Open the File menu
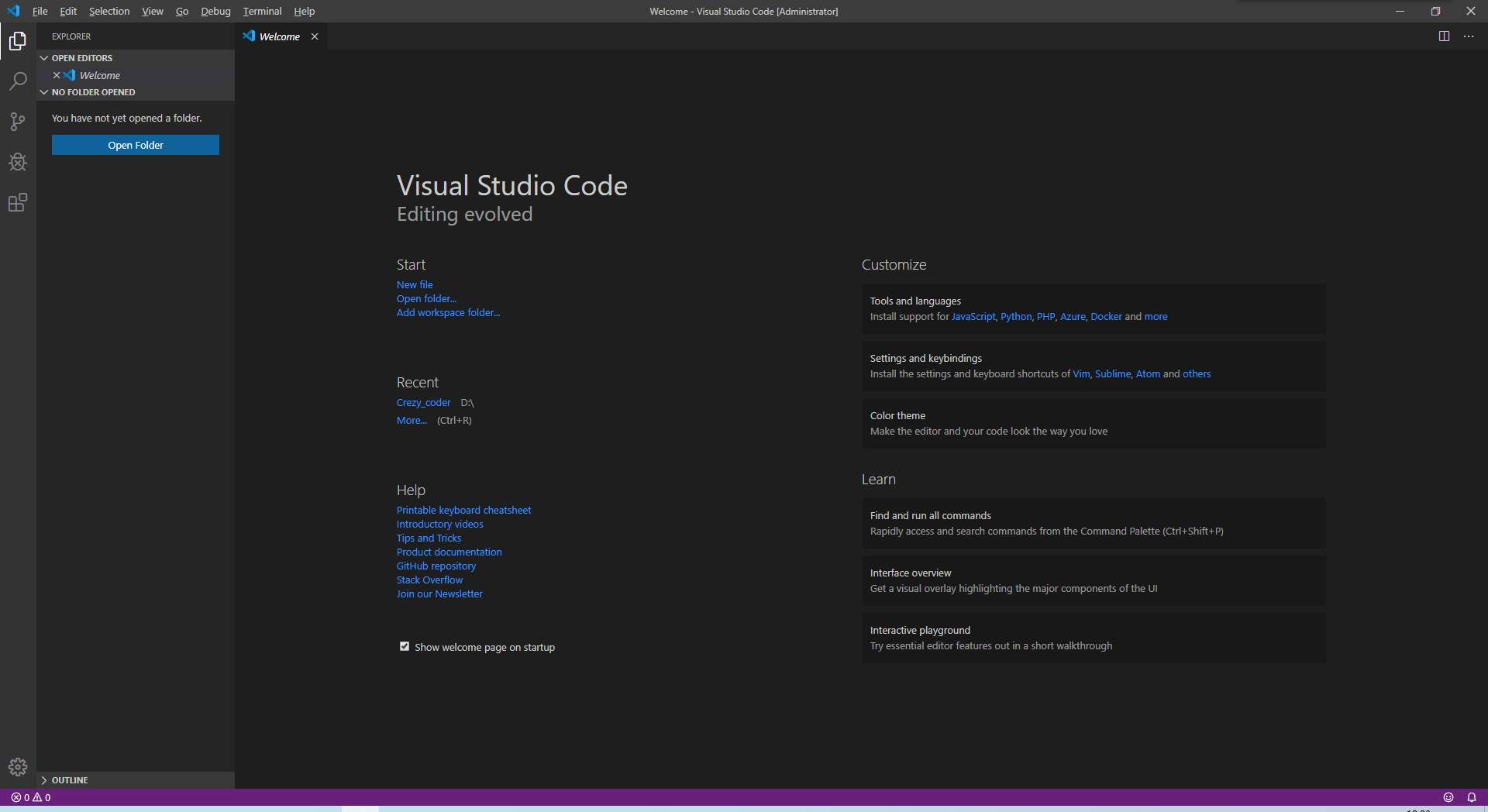The height and width of the screenshot is (812, 1488). pos(40,11)
